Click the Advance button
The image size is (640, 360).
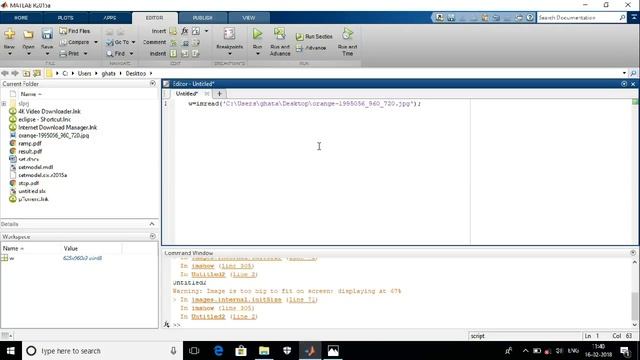(x=311, y=48)
